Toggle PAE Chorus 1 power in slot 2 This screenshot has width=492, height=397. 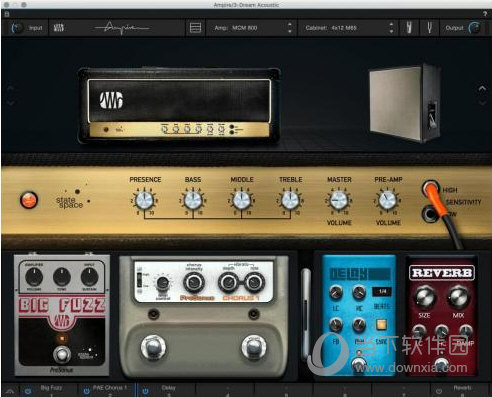pos(86,391)
